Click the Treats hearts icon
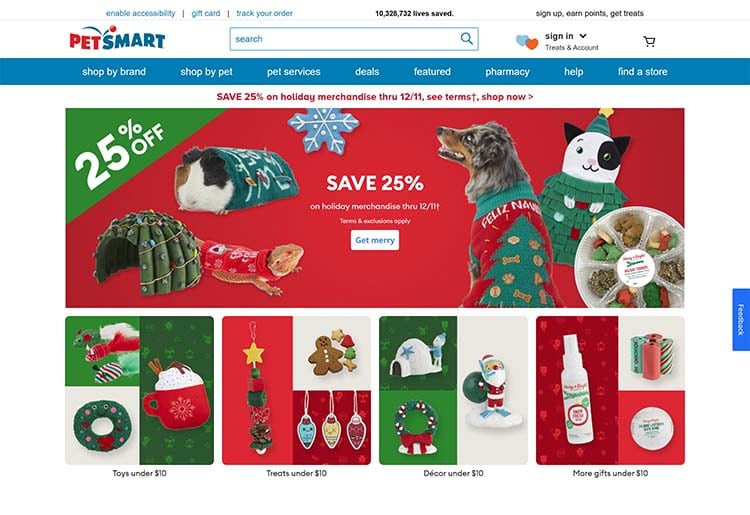 tap(527, 42)
